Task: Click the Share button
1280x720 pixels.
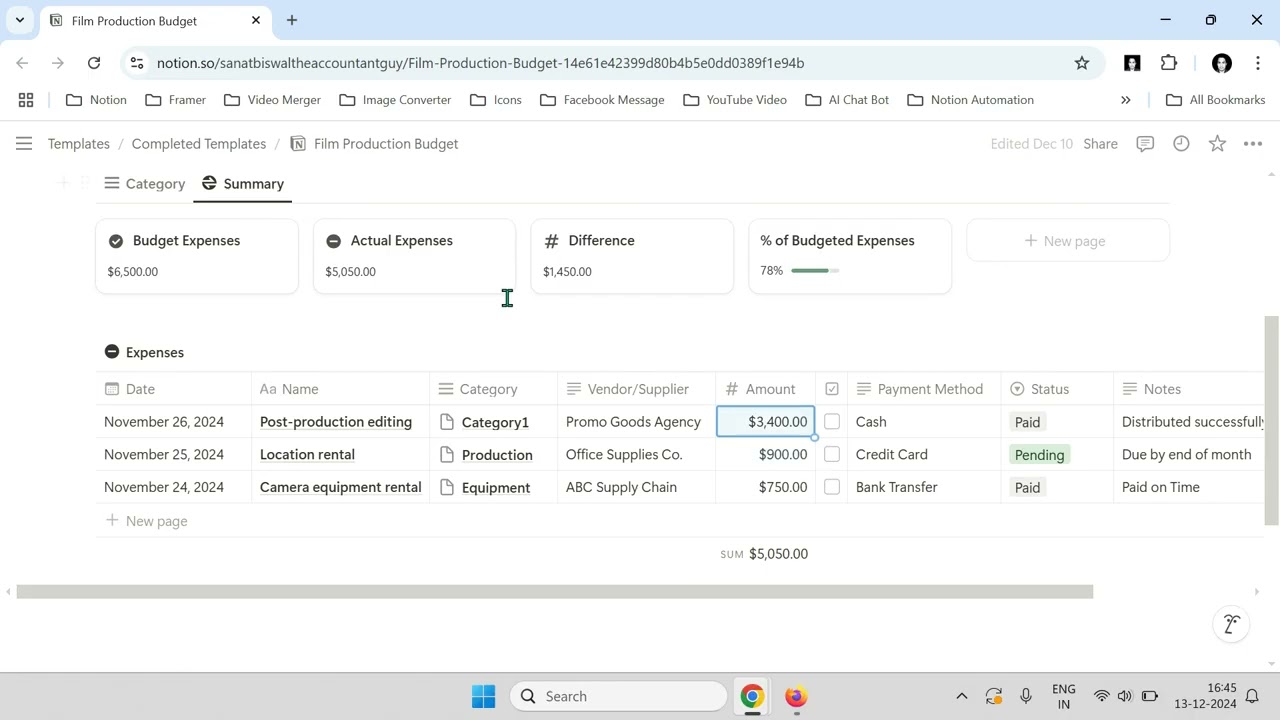Action: [x=1100, y=144]
